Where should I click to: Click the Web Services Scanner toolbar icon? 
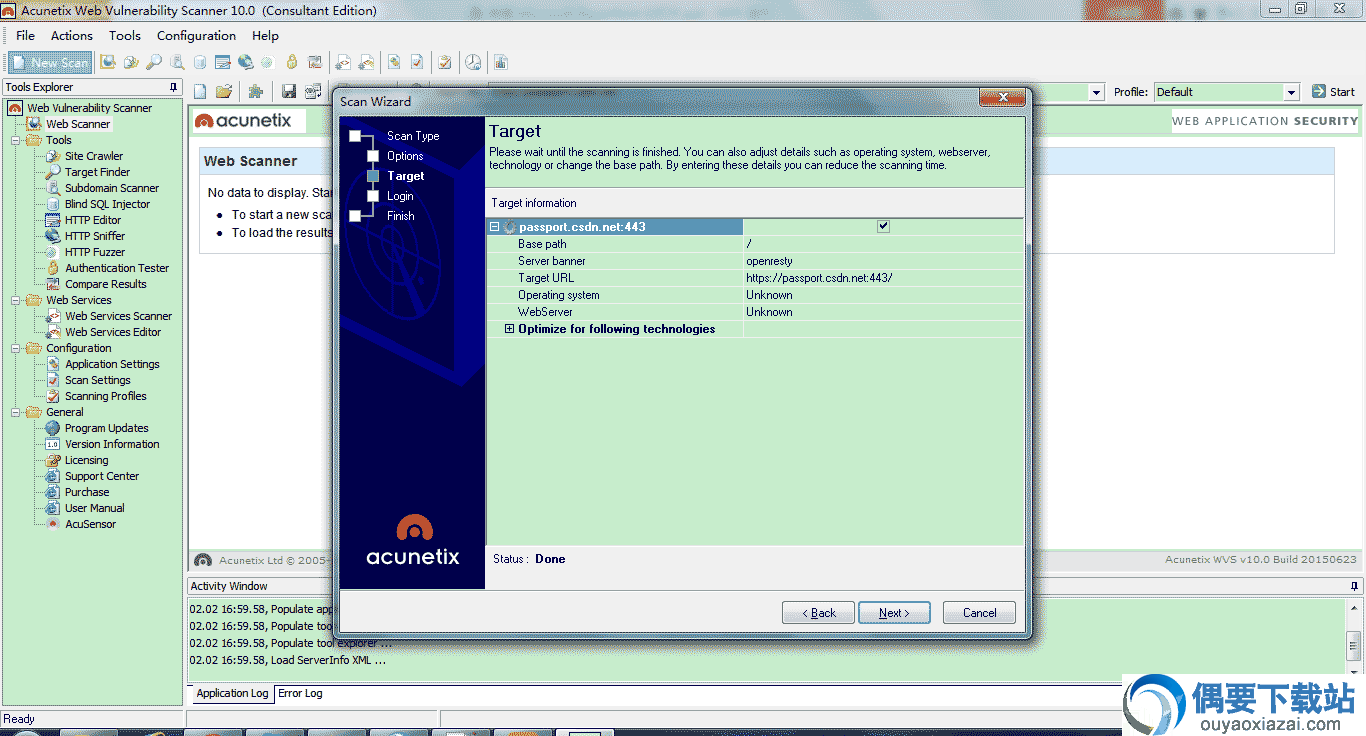point(343,62)
